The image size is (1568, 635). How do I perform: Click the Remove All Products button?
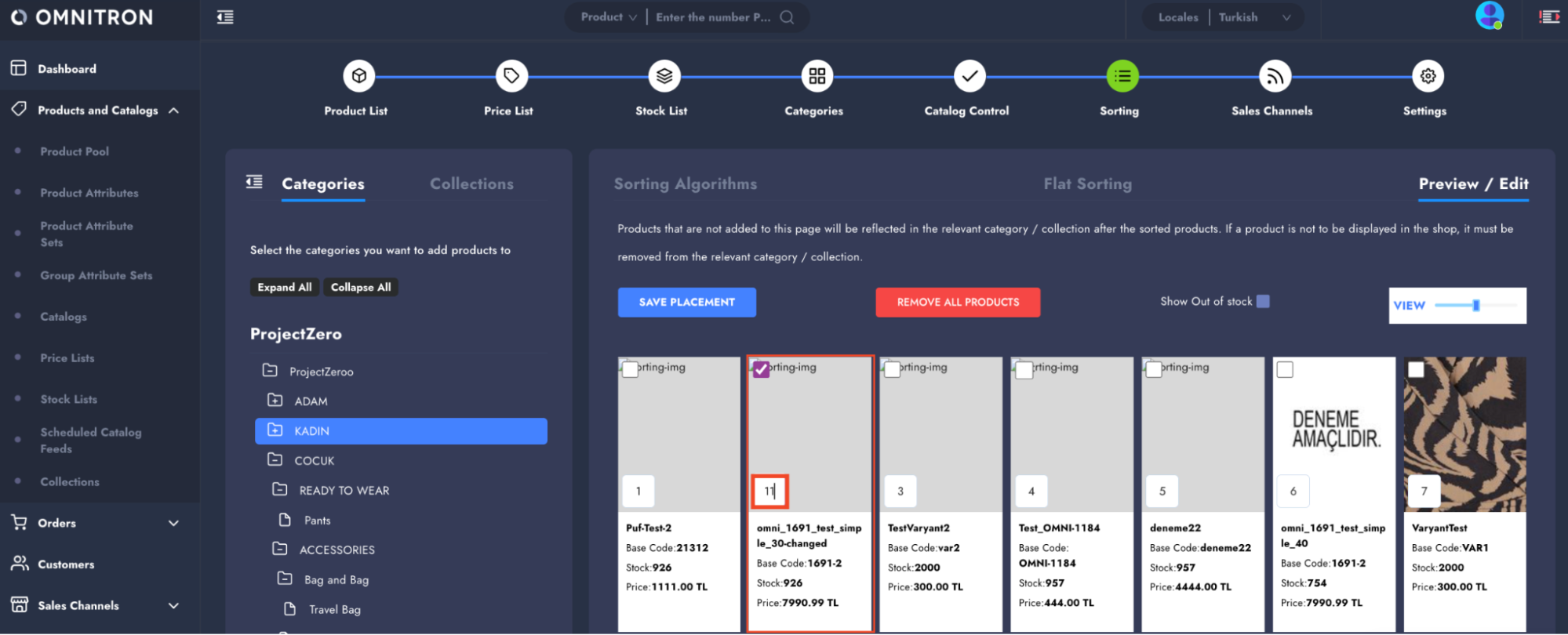tap(958, 303)
